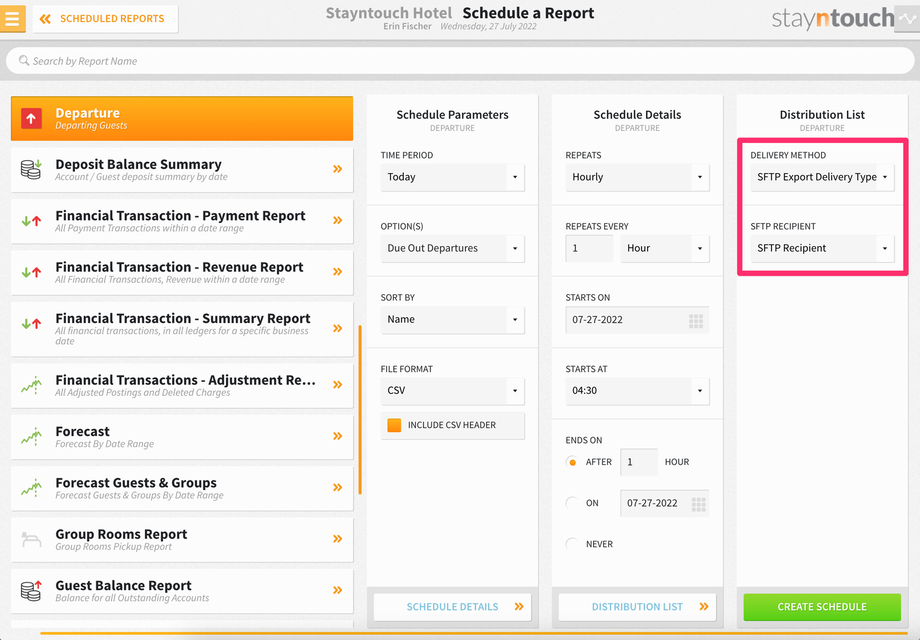Click the Stayntouch Hotel title text

389,13
